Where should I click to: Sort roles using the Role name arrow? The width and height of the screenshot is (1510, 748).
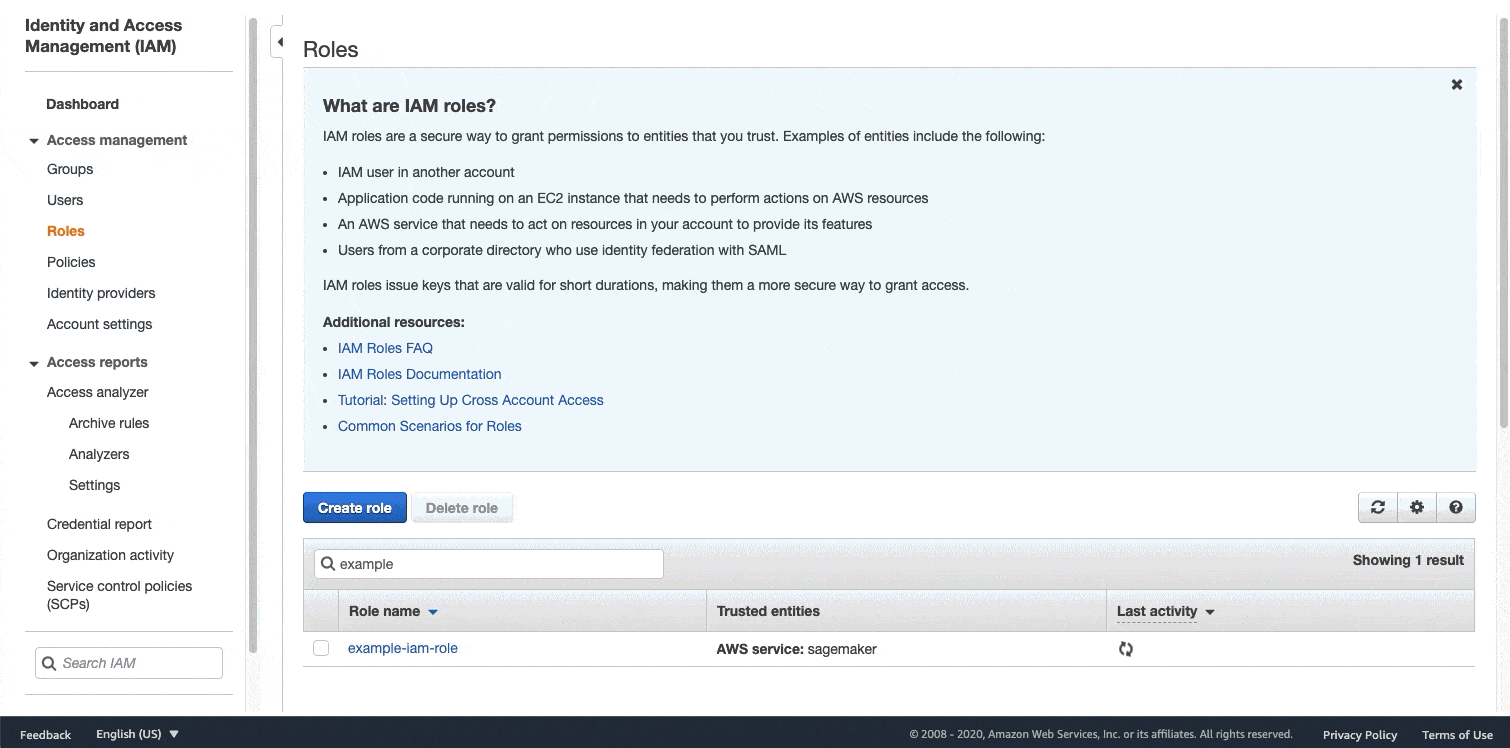point(432,611)
